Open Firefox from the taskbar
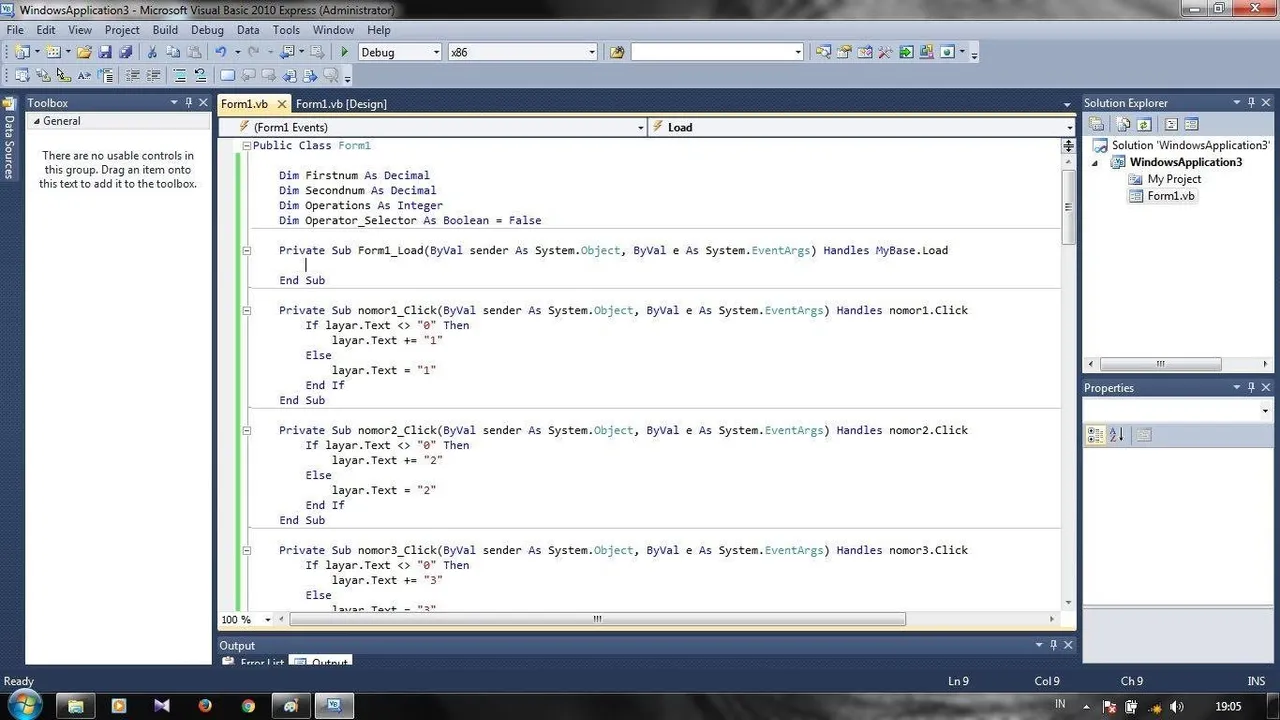 point(205,706)
